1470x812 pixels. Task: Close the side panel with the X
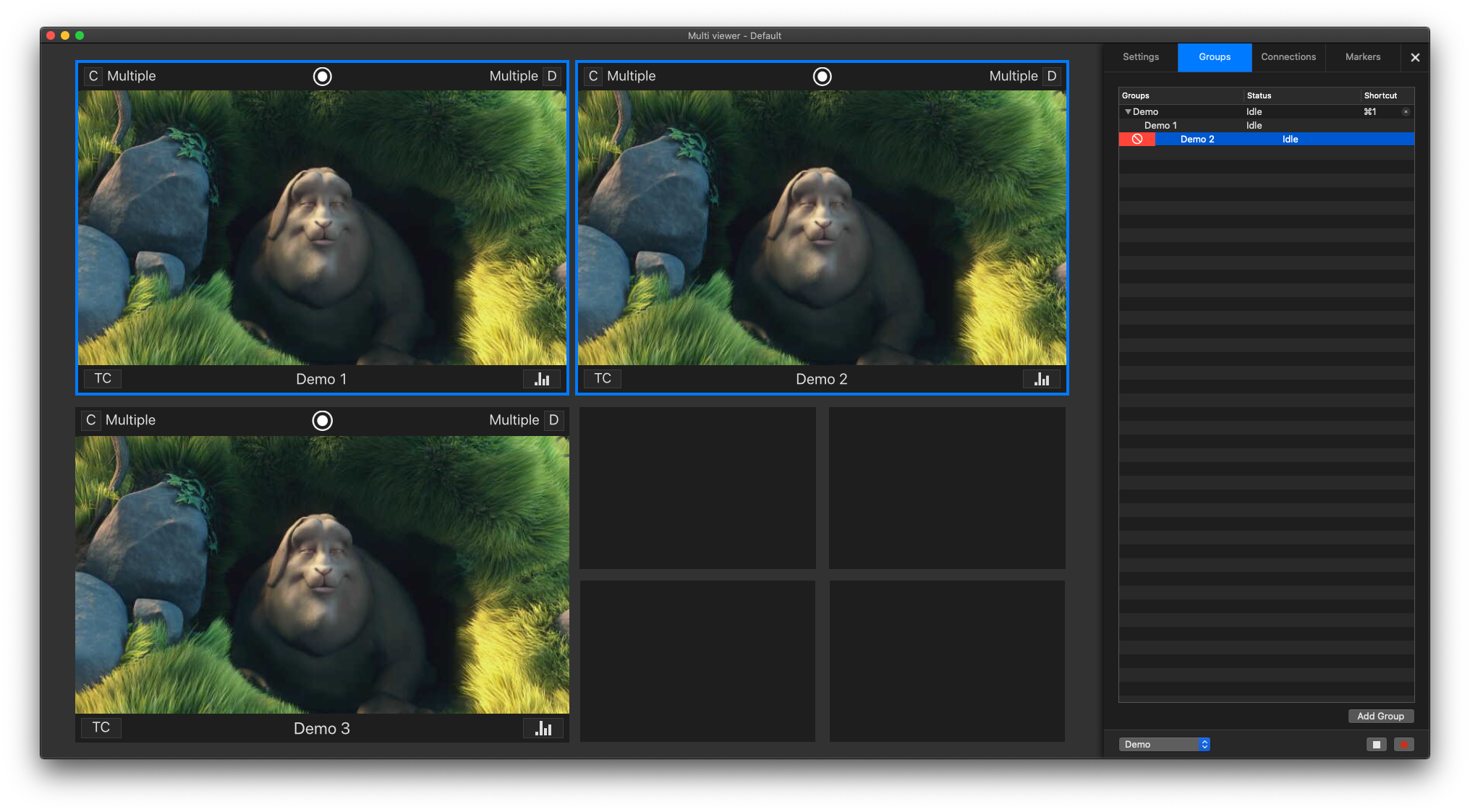coord(1415,57)
